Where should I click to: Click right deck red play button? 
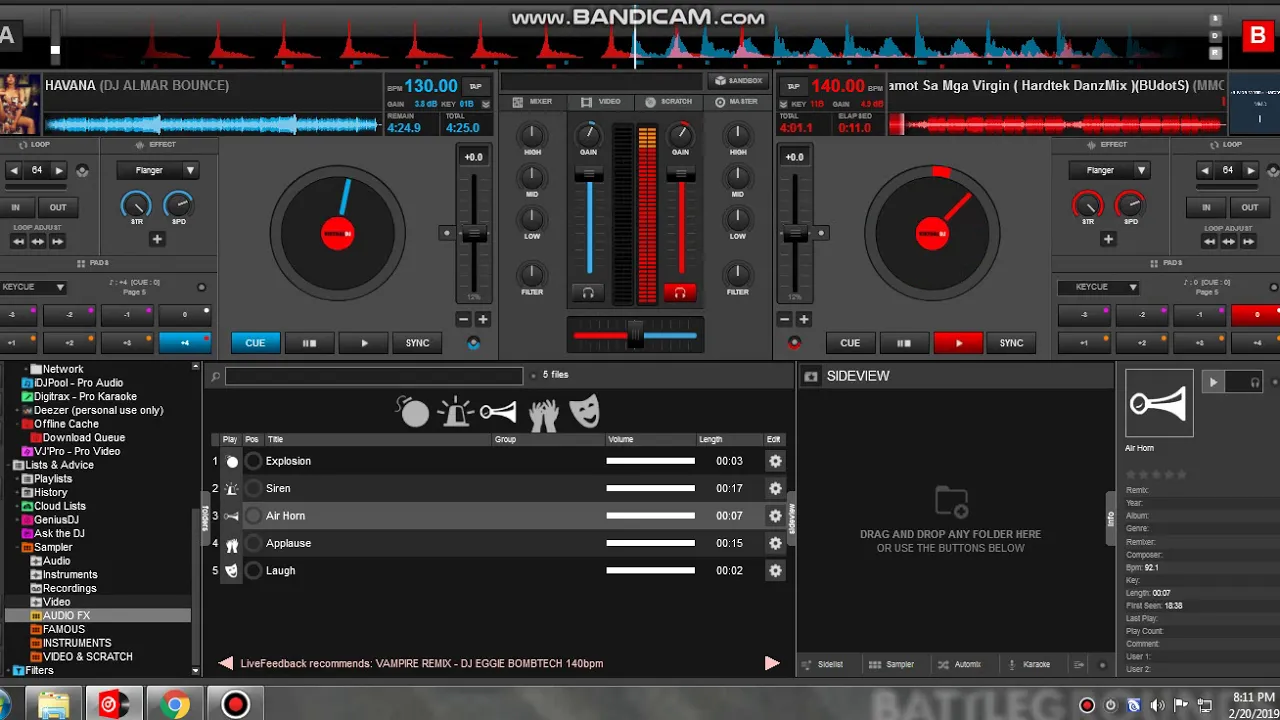pos(958,343)
